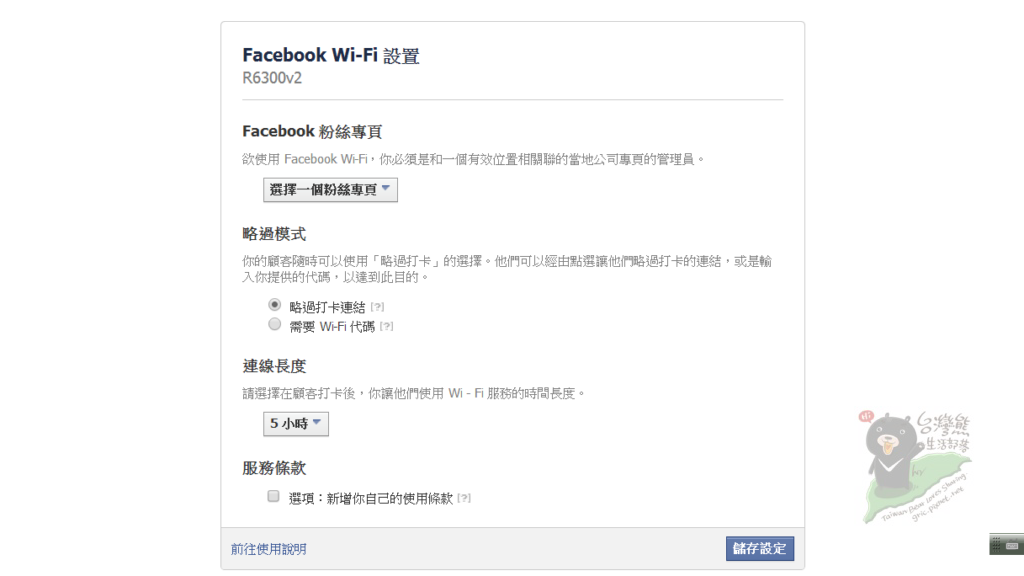This screenshot has height=576, width=1024.
Task: Expand the 5 小時 session length dropdown
Action: pyautogui.click(x=296, y=424)
